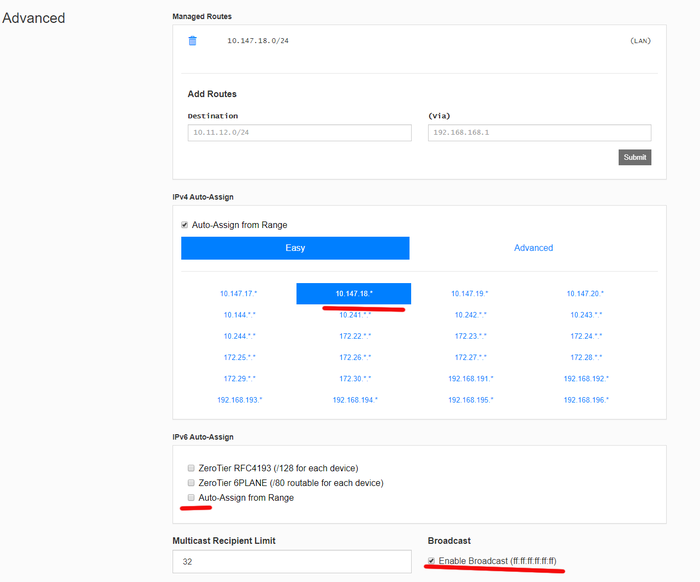Viewport: 700px width, 582px height.
Task: Enable ZeroTier RFC4193 addressing
Action: (191, 468)
